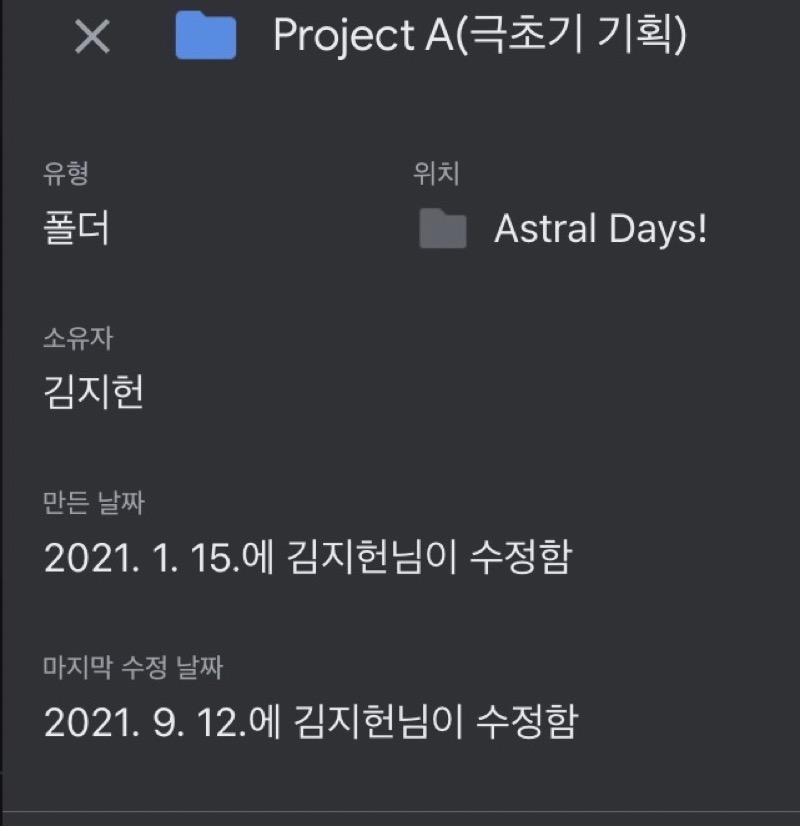Click the divider line below the details

[x=400, y=811]
